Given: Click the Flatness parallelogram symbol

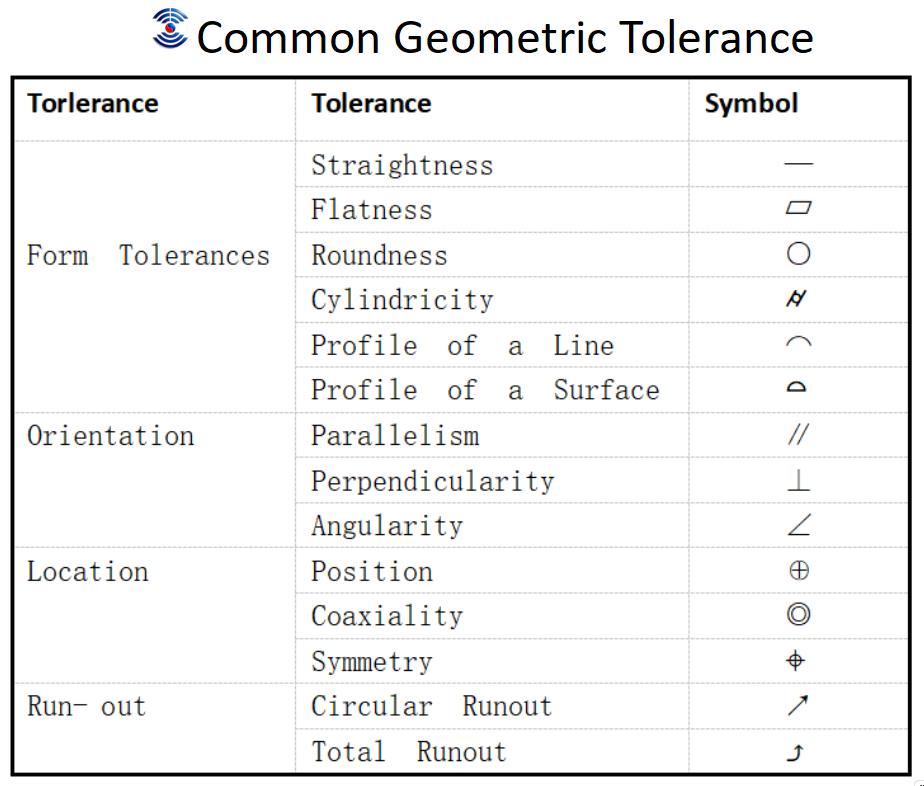Looking at the screenshot, I should [x=798, y=207].
